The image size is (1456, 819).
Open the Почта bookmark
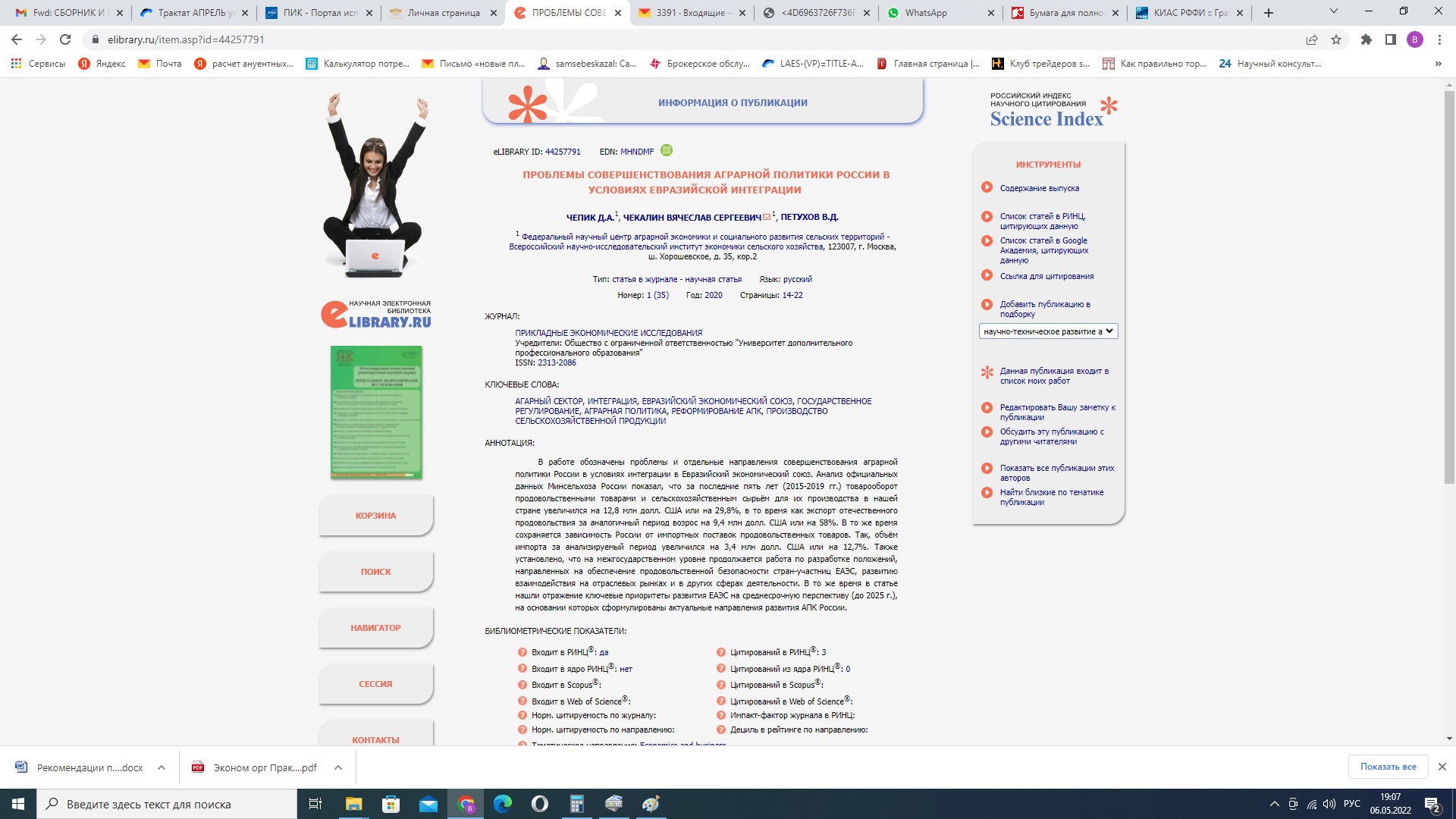(x=160, y=64)
